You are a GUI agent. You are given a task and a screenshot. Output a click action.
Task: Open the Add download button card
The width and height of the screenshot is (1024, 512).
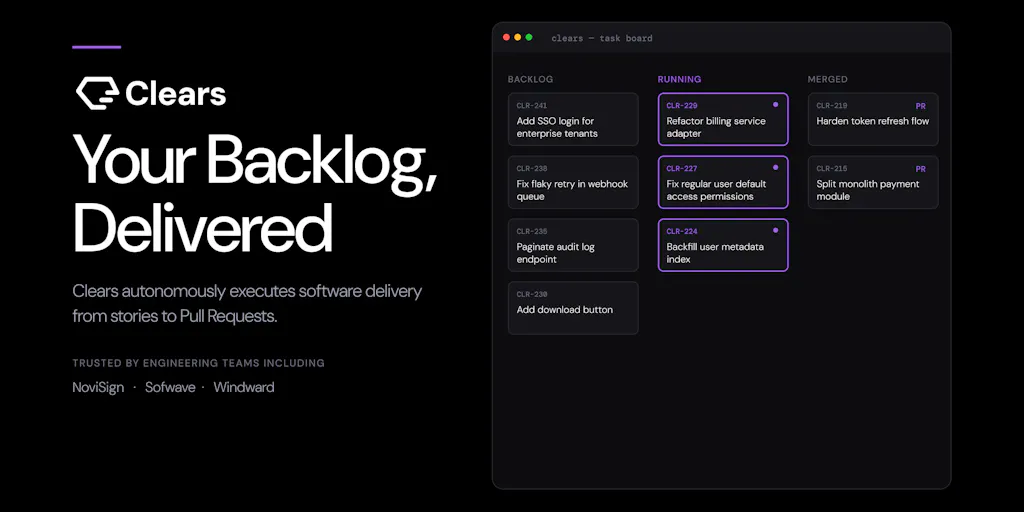[x=573, y=308]
